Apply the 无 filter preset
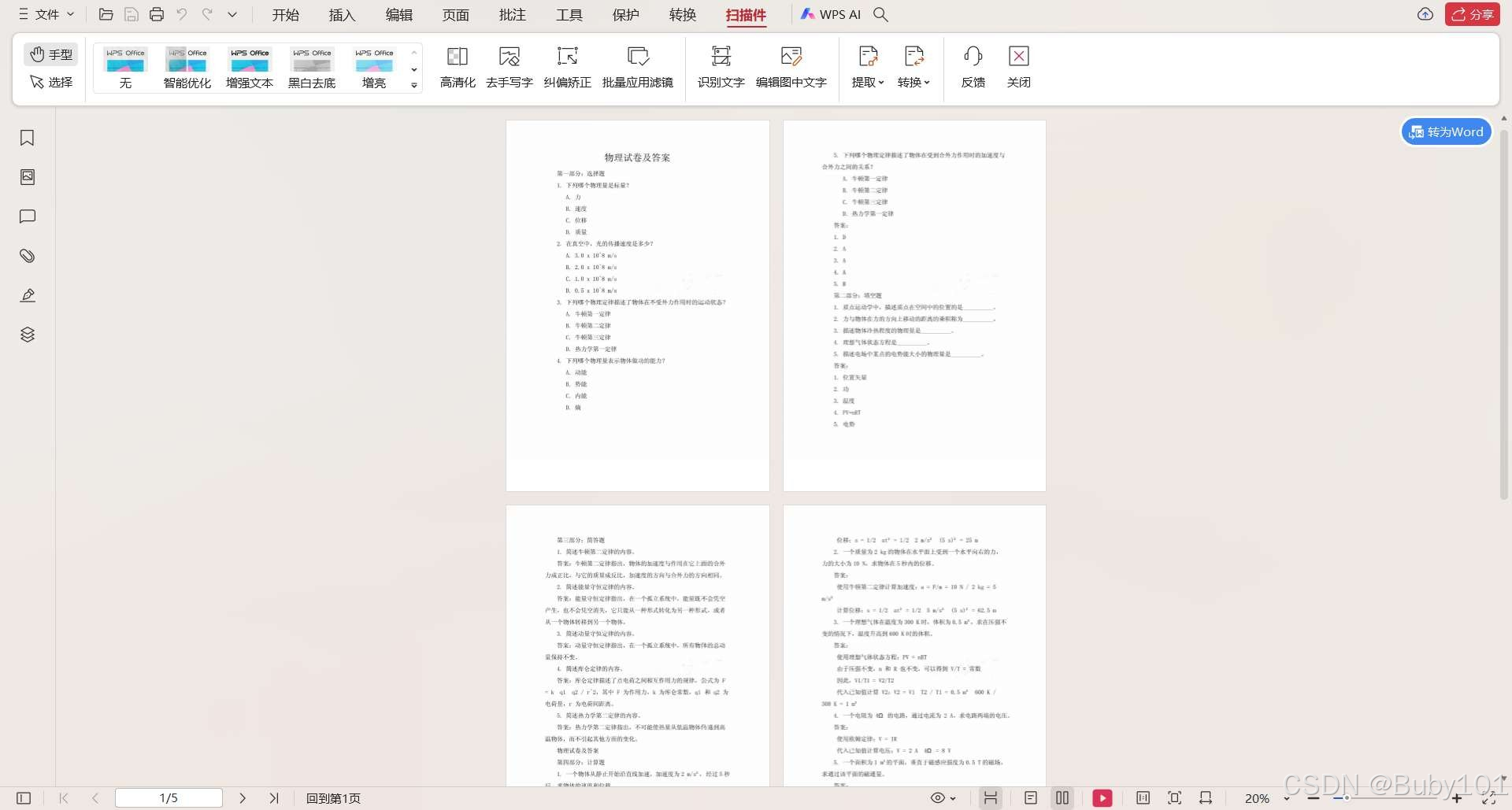The height and width of the screenshot is (810, 1512). pyautogui.click(x=125, y=68)
